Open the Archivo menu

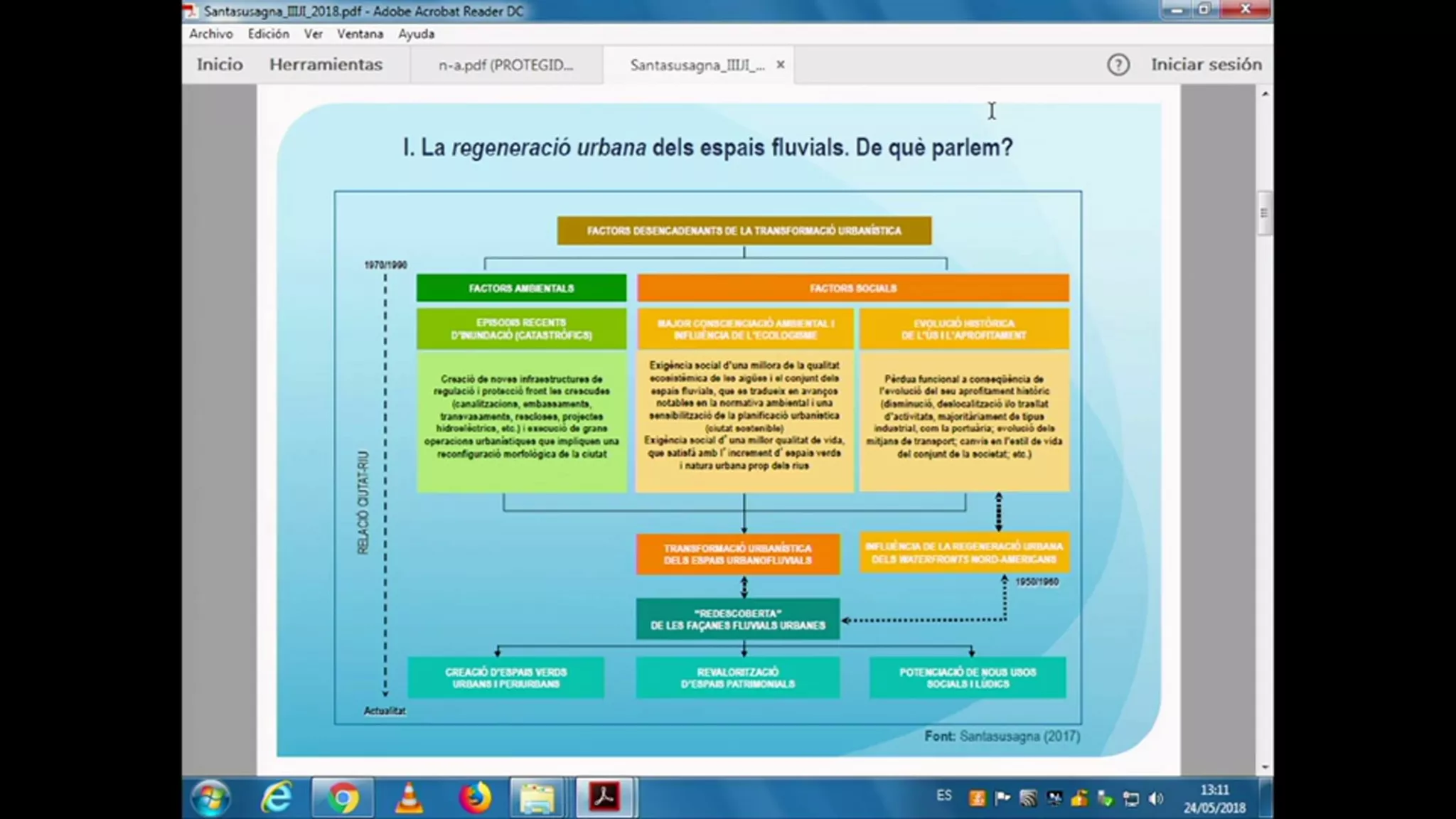210,33
